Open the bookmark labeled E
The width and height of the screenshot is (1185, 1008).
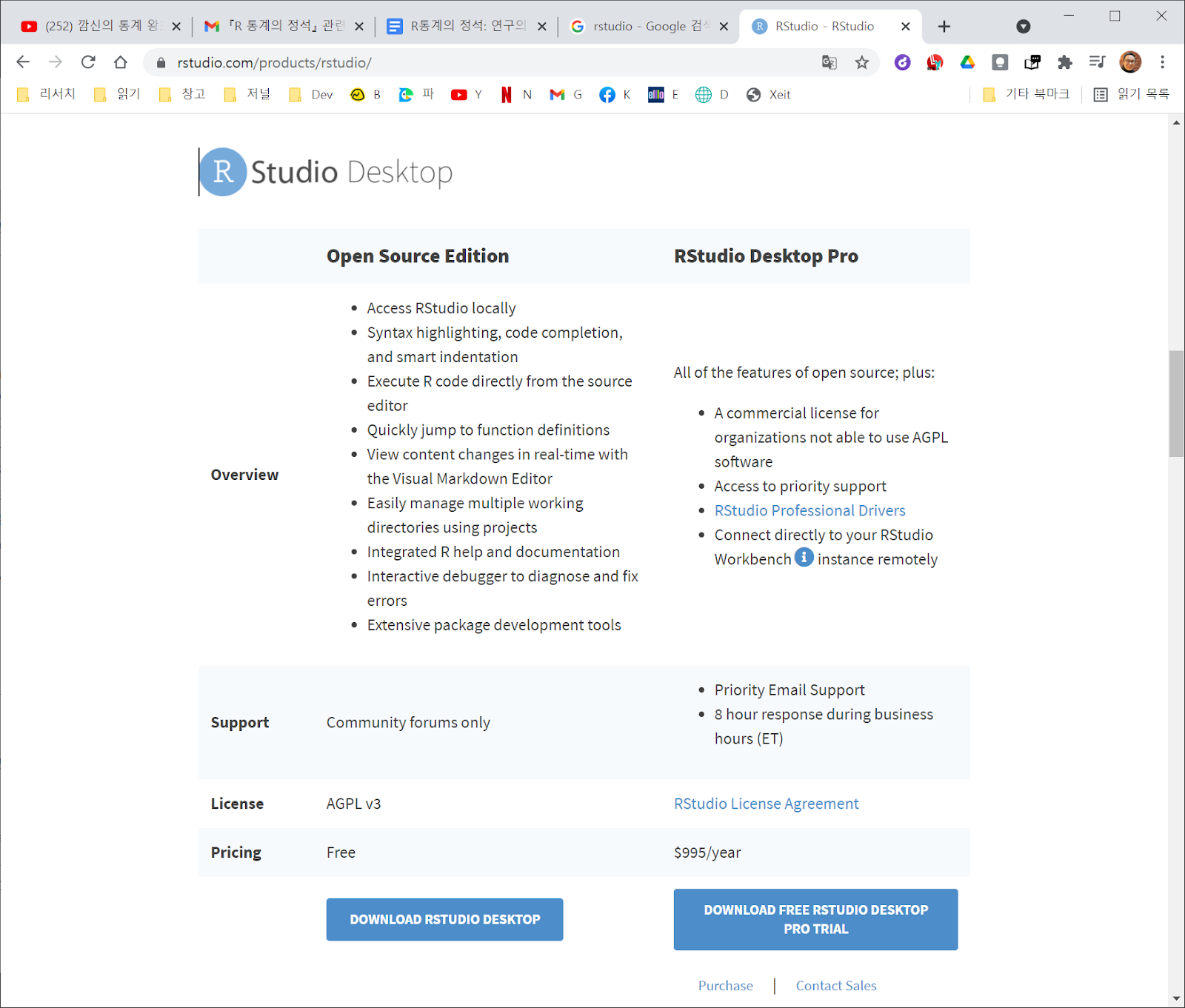point(664,95)
